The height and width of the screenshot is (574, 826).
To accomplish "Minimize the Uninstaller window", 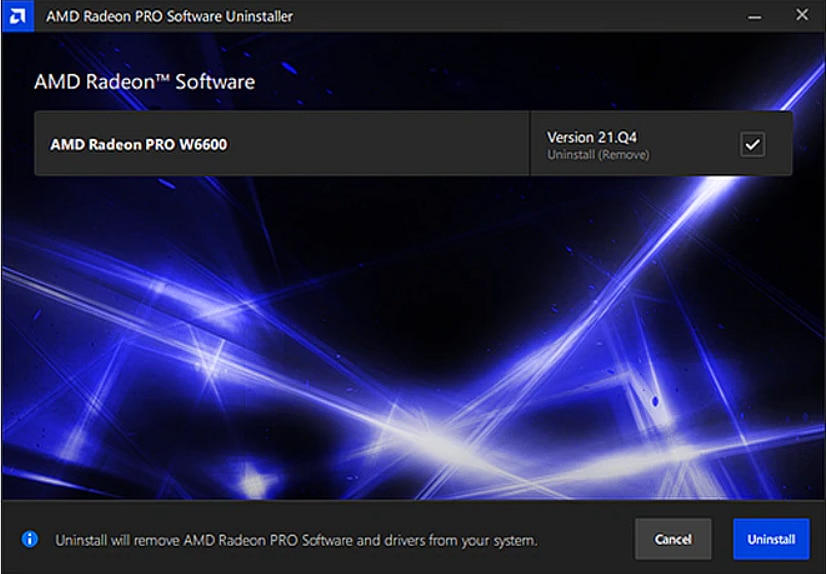I will tap(754, 16).
